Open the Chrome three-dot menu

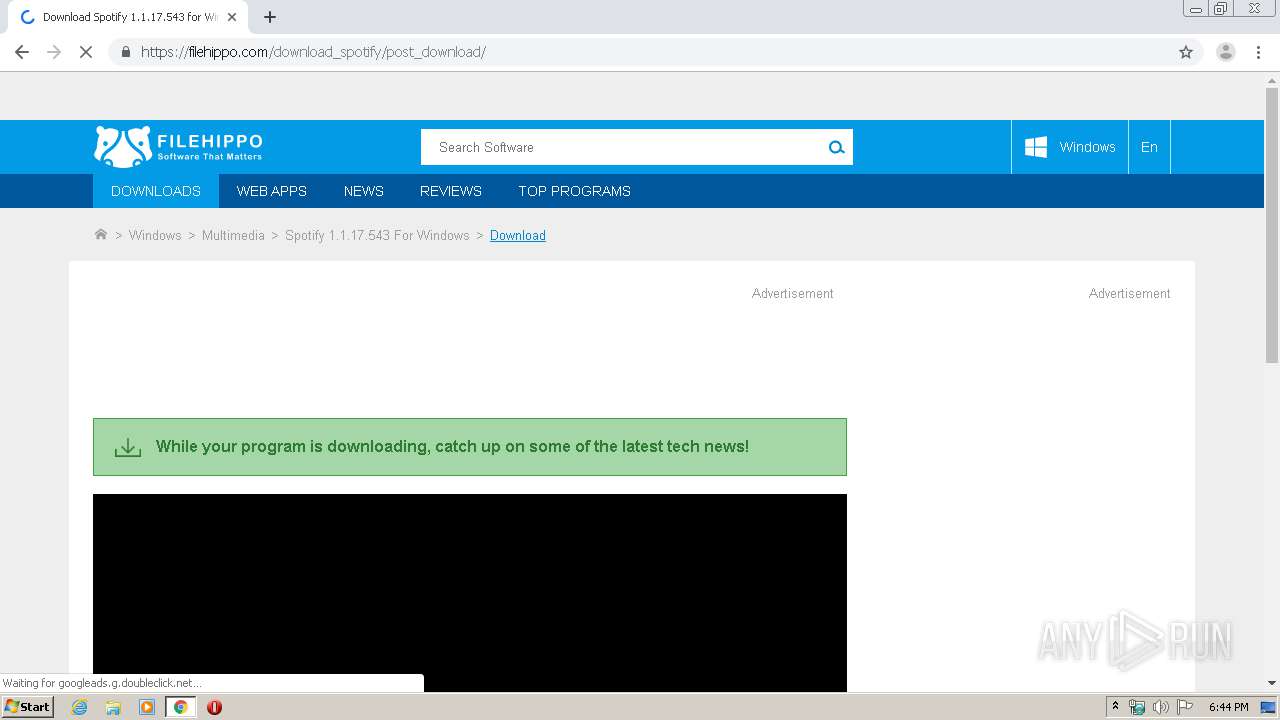pos(1258,52)
